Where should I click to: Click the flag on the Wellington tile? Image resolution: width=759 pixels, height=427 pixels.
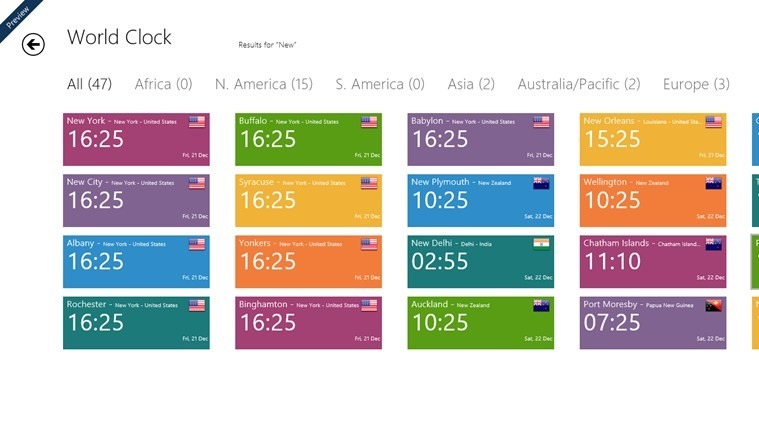(714, 183)
